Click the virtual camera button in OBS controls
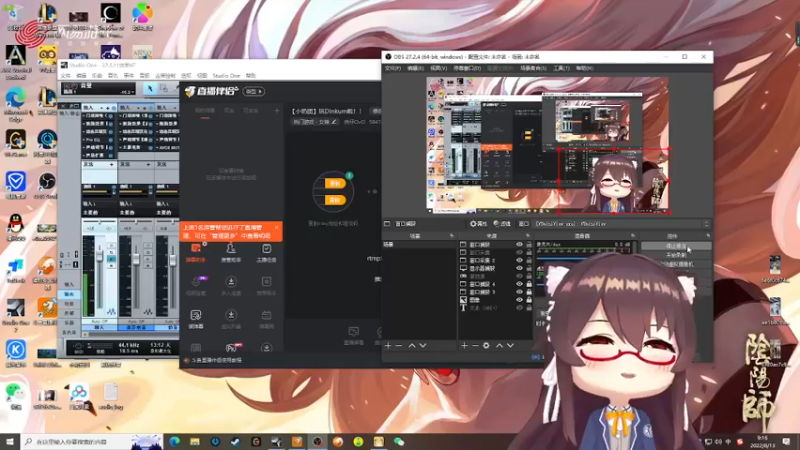800x450 pixels. pos(676,264)
